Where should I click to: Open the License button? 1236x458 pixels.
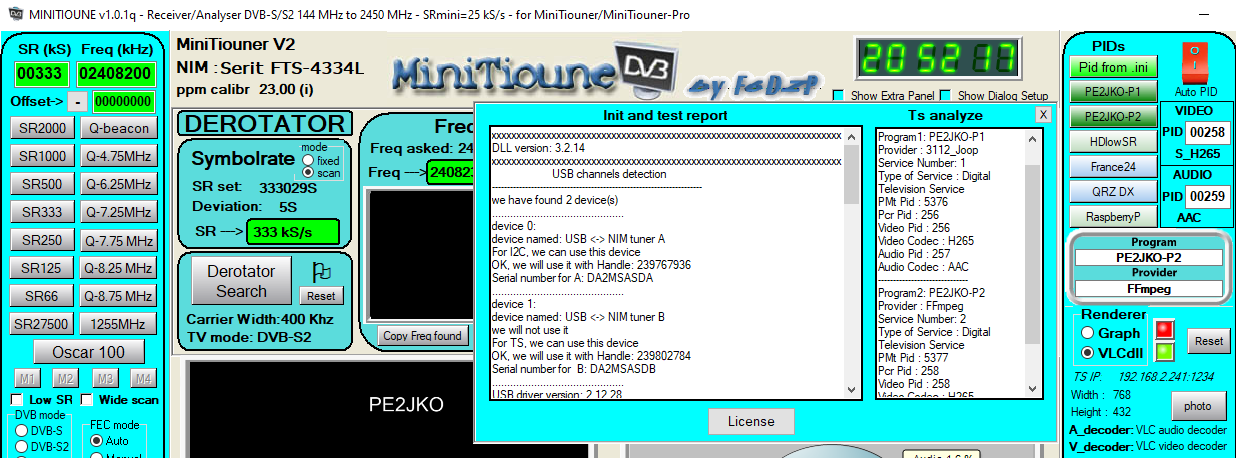pyautogui.click(x=751, y=422)
